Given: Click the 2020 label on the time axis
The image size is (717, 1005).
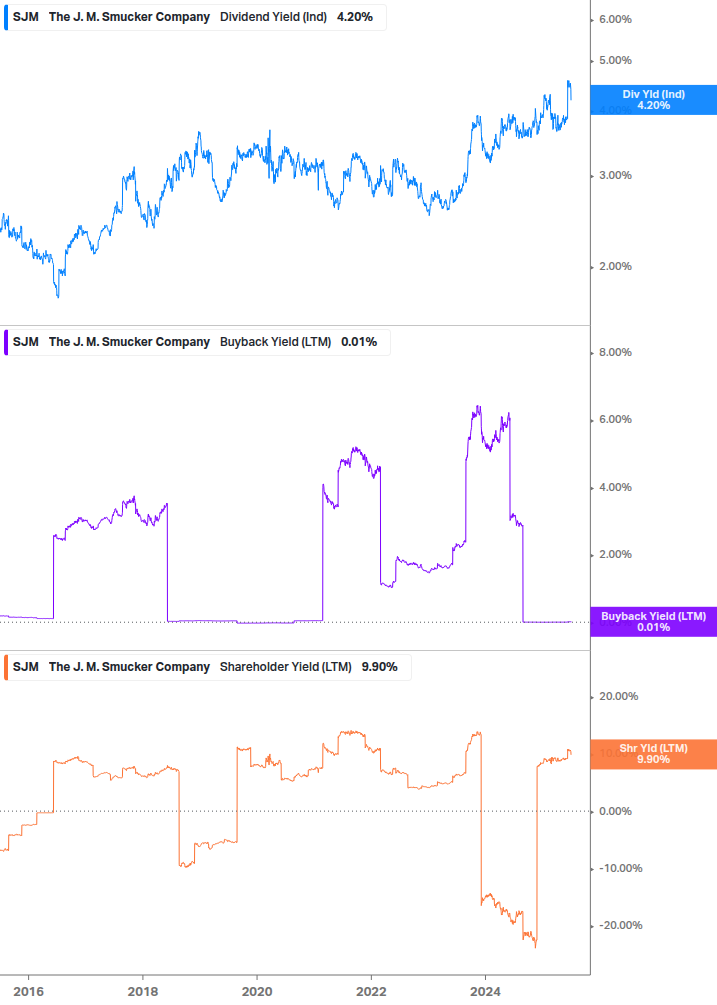Looking at the screenshot, I should pyautogui.click(x=257, y=992).
